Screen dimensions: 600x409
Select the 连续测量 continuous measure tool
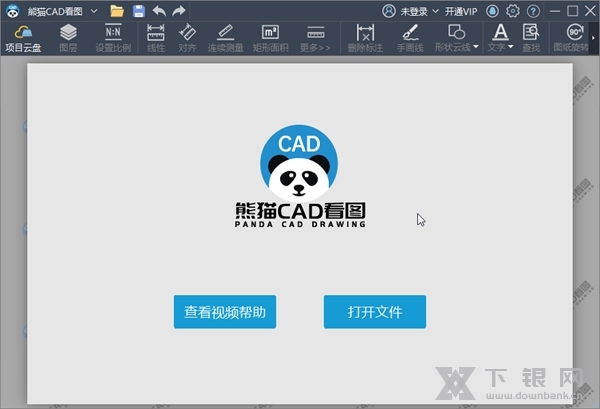pos(225,38)
